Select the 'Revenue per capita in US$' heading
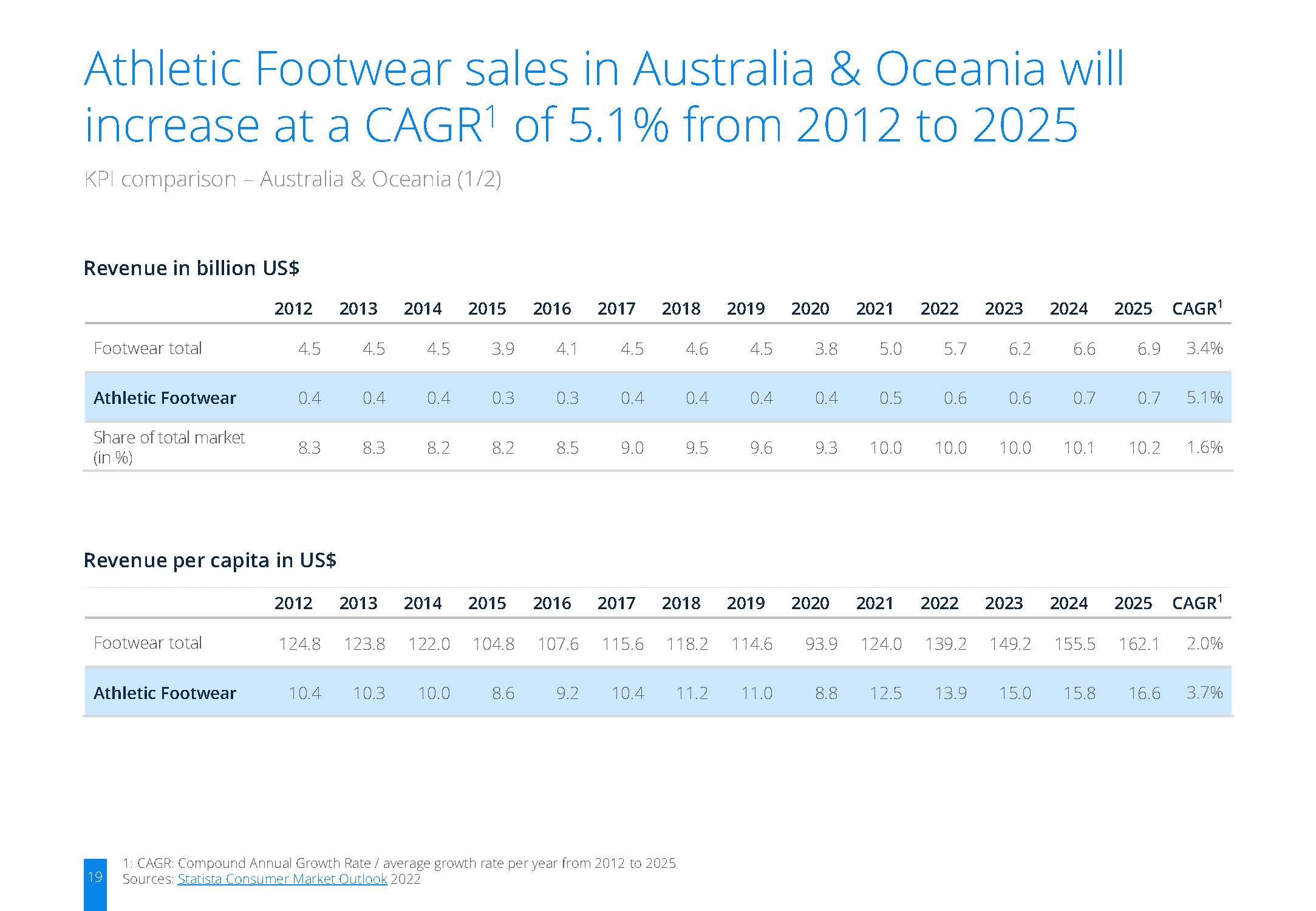Image resolution: width=1316 pixels, height=911 pixels. click(x=210, y=559)
